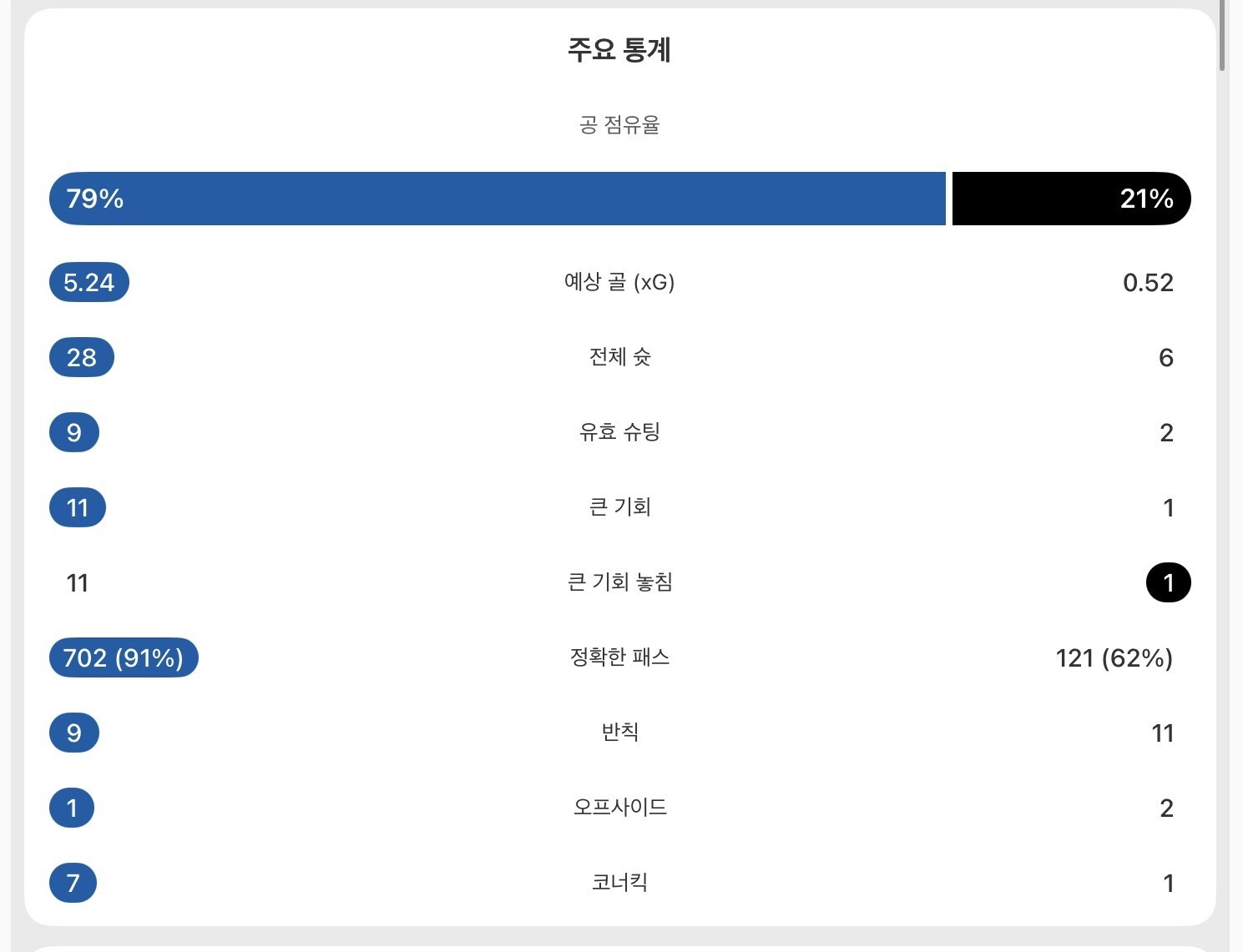Click the 전체 슛 stat label
The height and width of the screenshot is (952, 1243).
(619, 356)
